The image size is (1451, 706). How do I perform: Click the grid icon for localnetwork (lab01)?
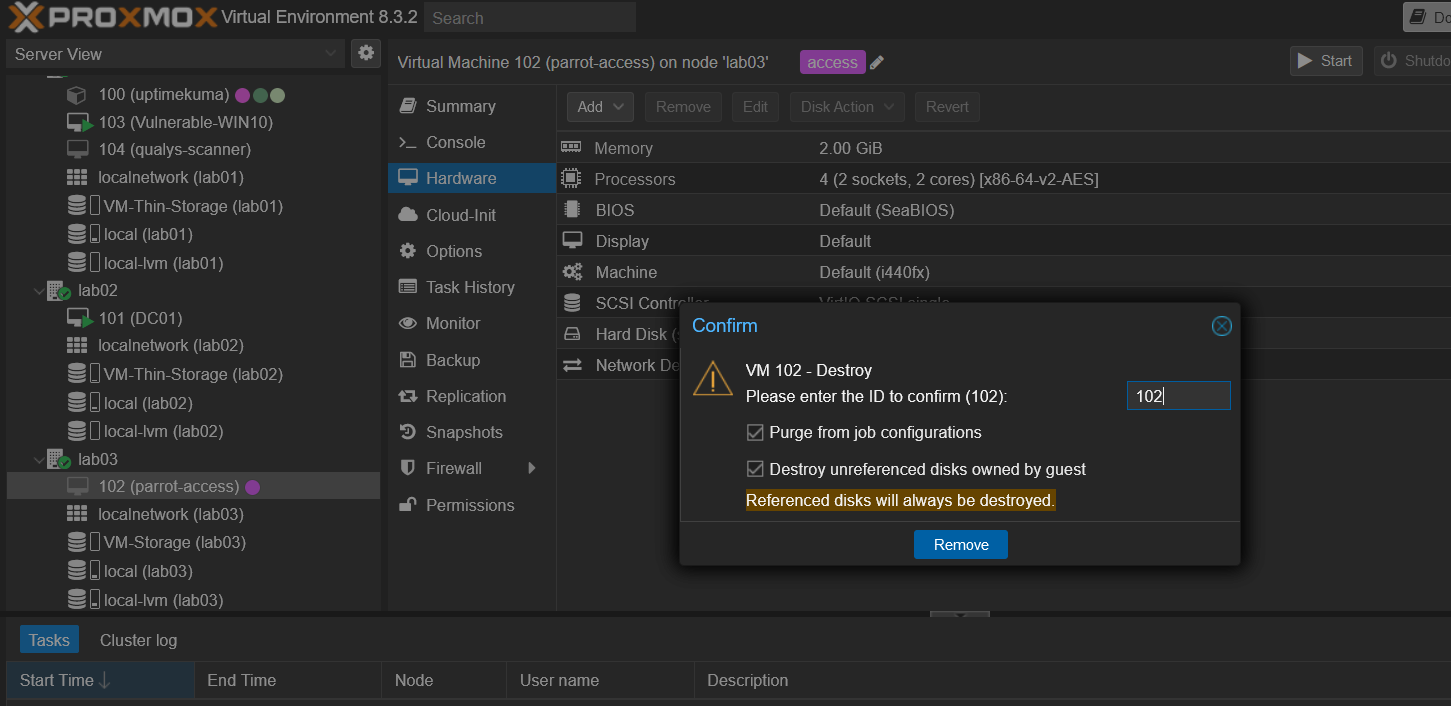tap(77, 177)
